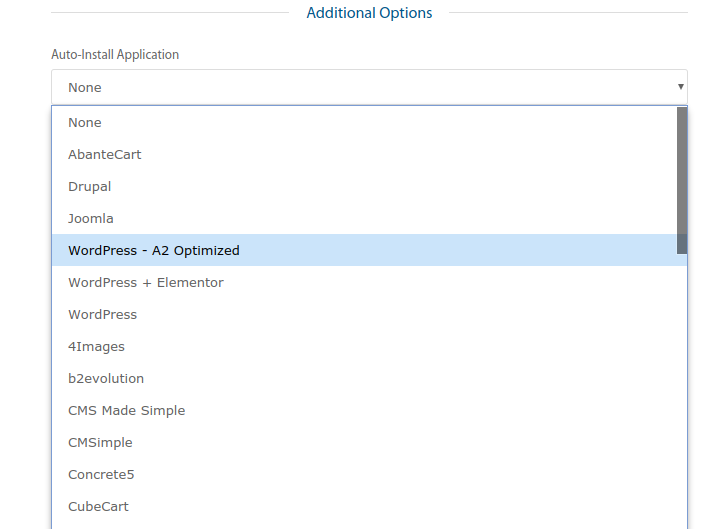Screen dimensions: 709x529
Task: Click the divider line left of Additional Options
Action: click(170, 13)
